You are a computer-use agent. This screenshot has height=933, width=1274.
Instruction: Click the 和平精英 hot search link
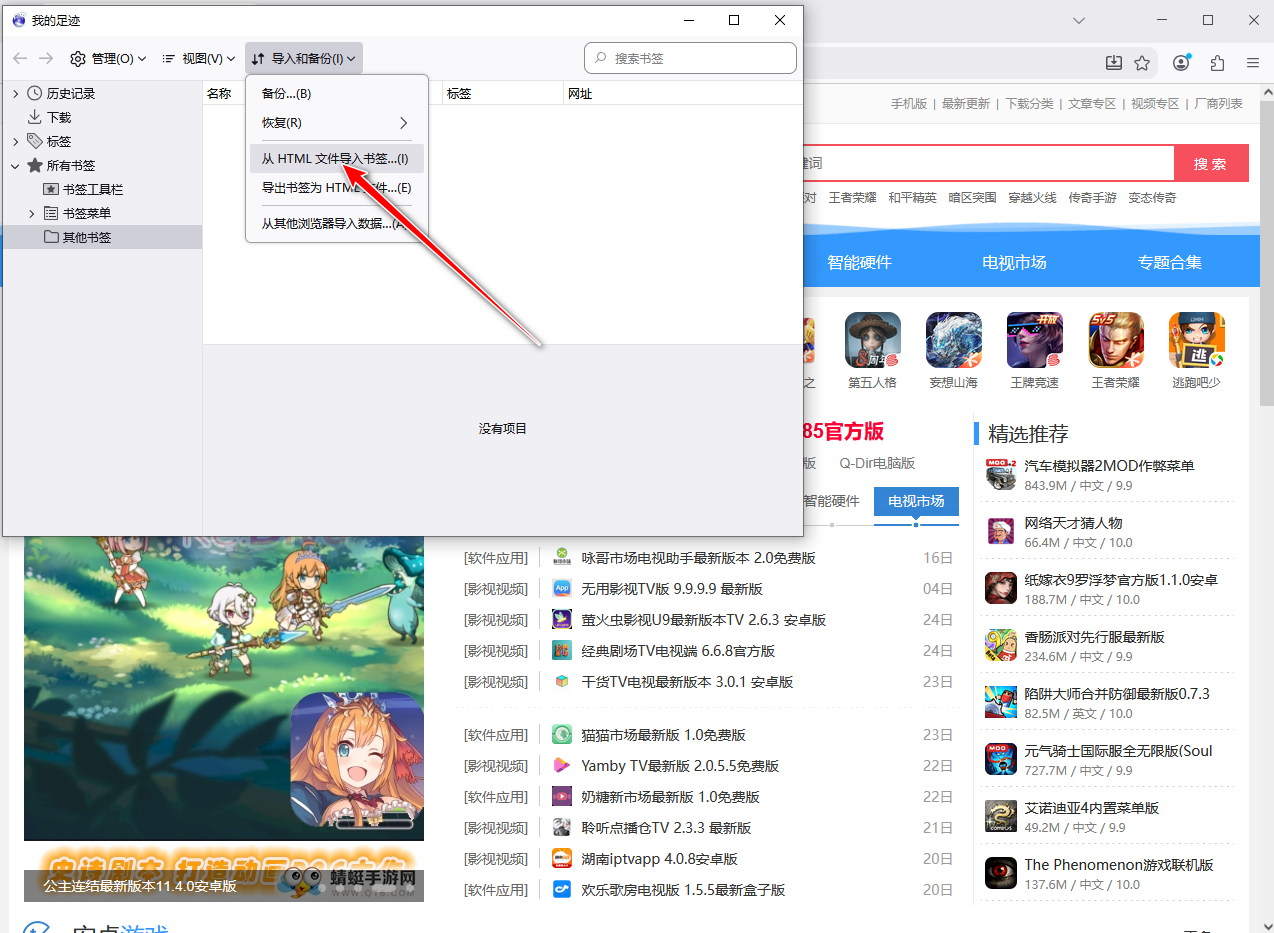pyautogui.click(x=912, y=198)
